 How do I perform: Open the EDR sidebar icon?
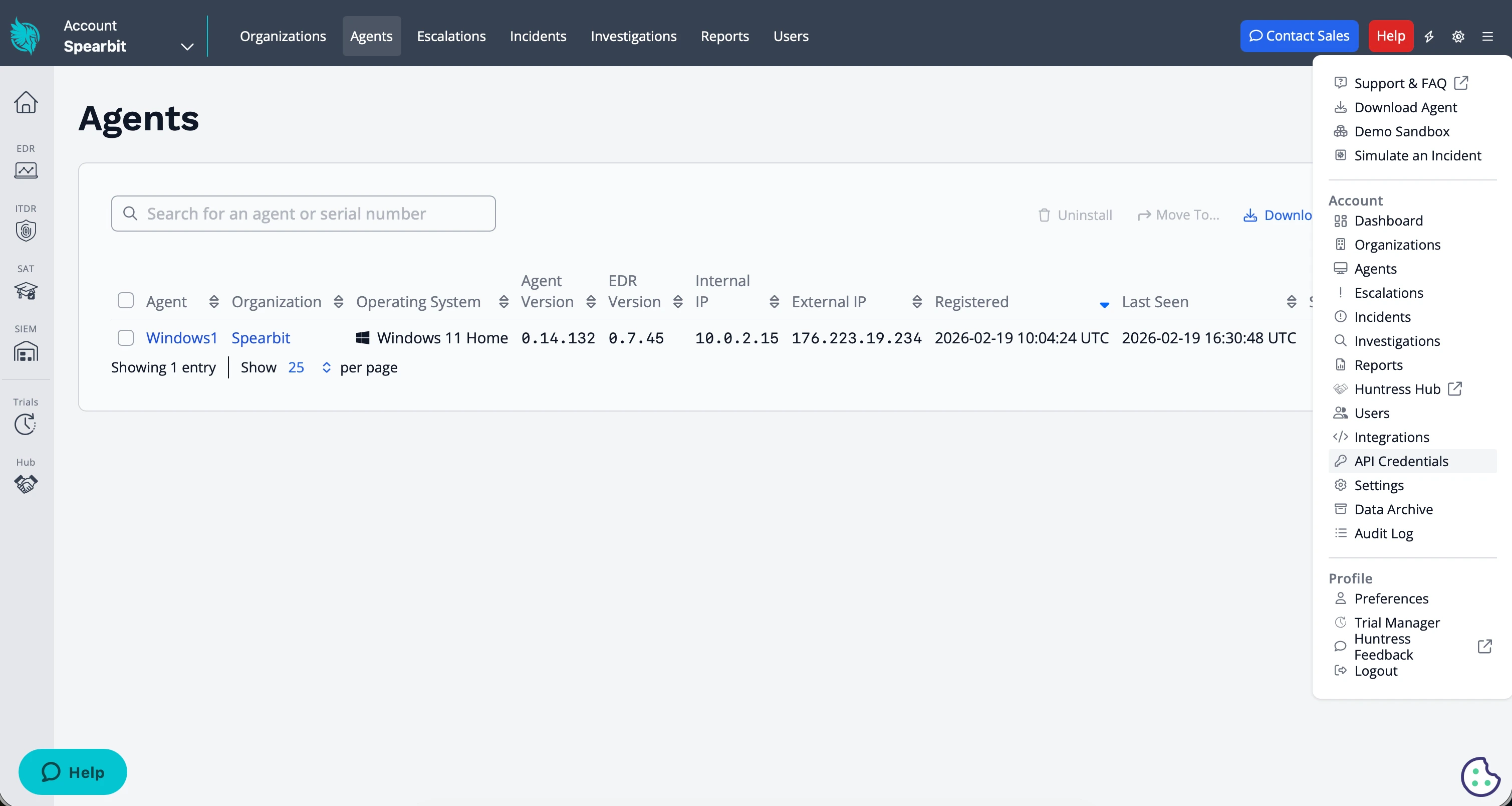26,170
